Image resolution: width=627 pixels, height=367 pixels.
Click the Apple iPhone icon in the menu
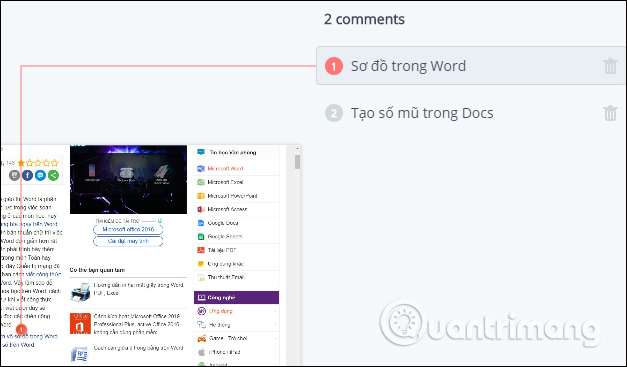202,352
